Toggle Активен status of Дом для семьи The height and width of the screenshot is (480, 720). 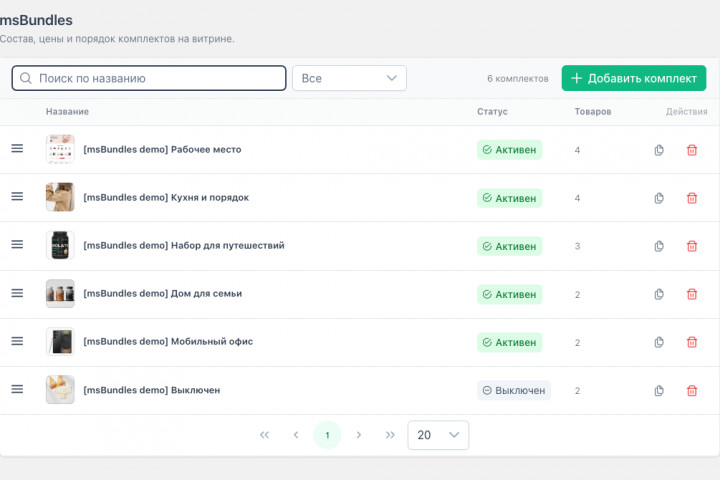(509, 294)
